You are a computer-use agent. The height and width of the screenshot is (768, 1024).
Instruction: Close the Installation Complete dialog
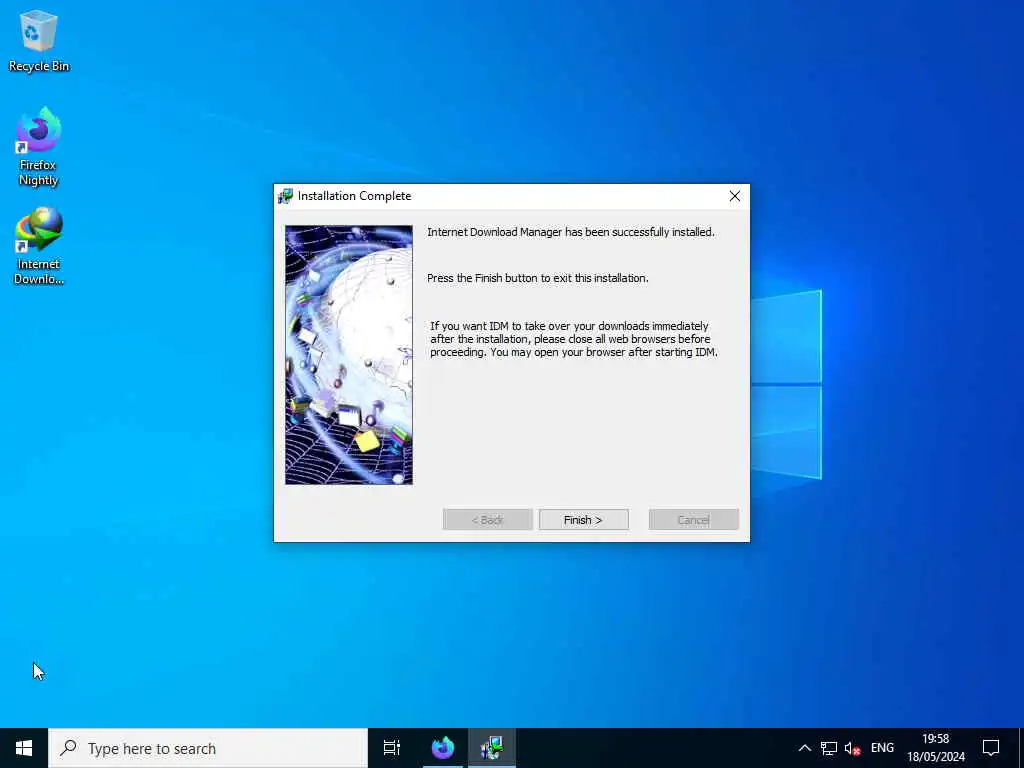[735, 196]
